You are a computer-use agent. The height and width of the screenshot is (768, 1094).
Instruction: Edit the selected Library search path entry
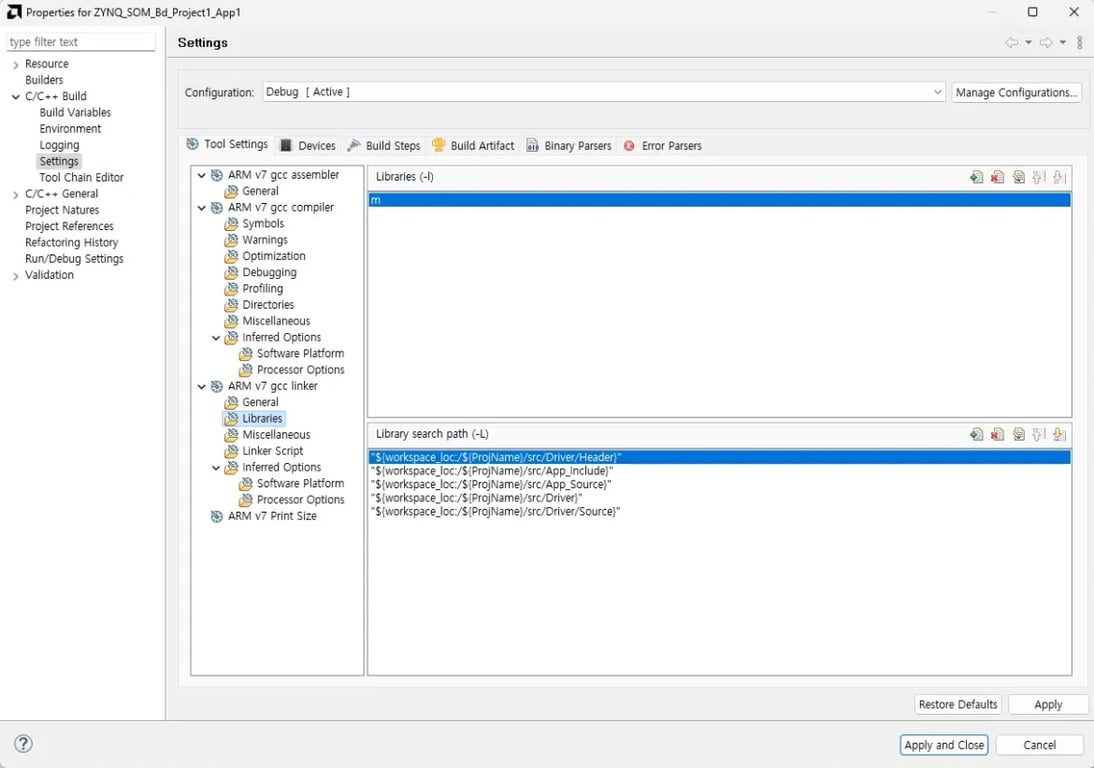(x=1018, y=435)
